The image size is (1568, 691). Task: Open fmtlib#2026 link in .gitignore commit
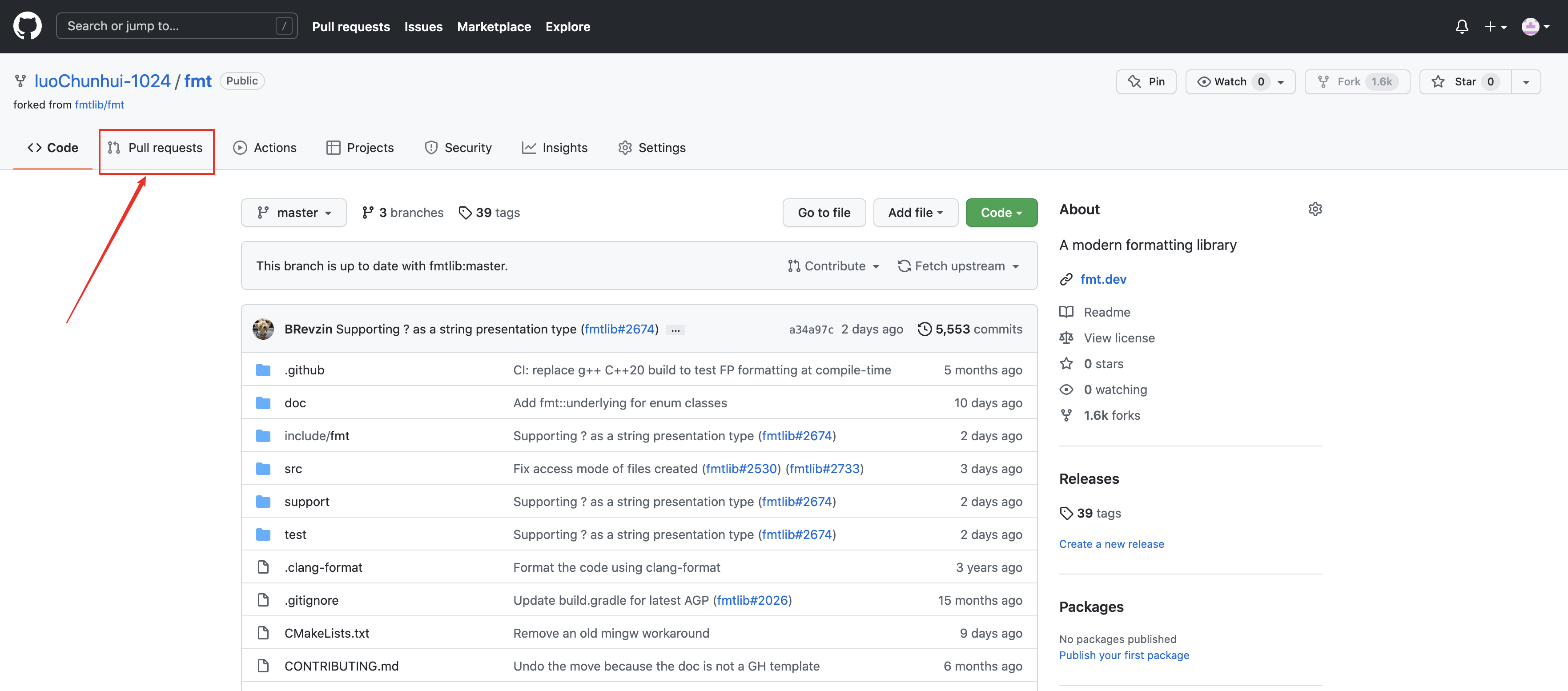click(x=752, y=600)
